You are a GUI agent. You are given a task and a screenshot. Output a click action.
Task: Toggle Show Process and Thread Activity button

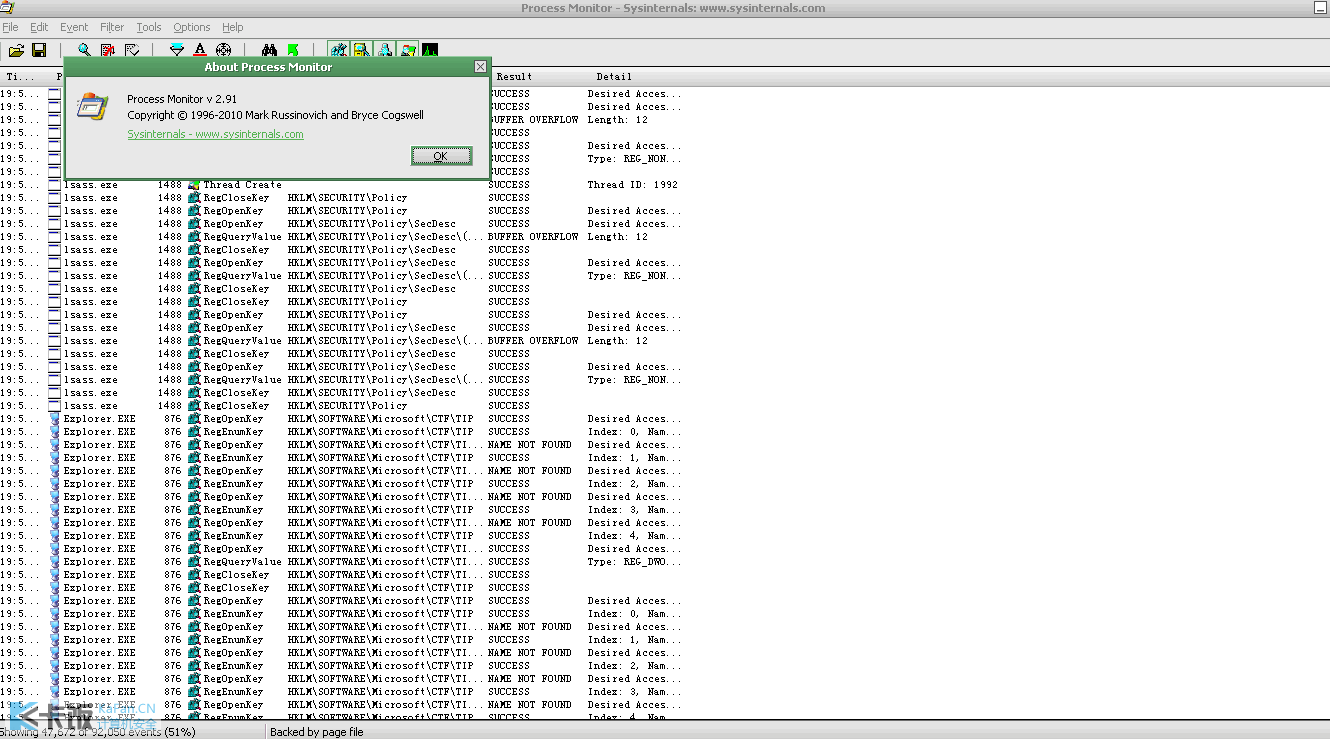[x=407, y=50]
